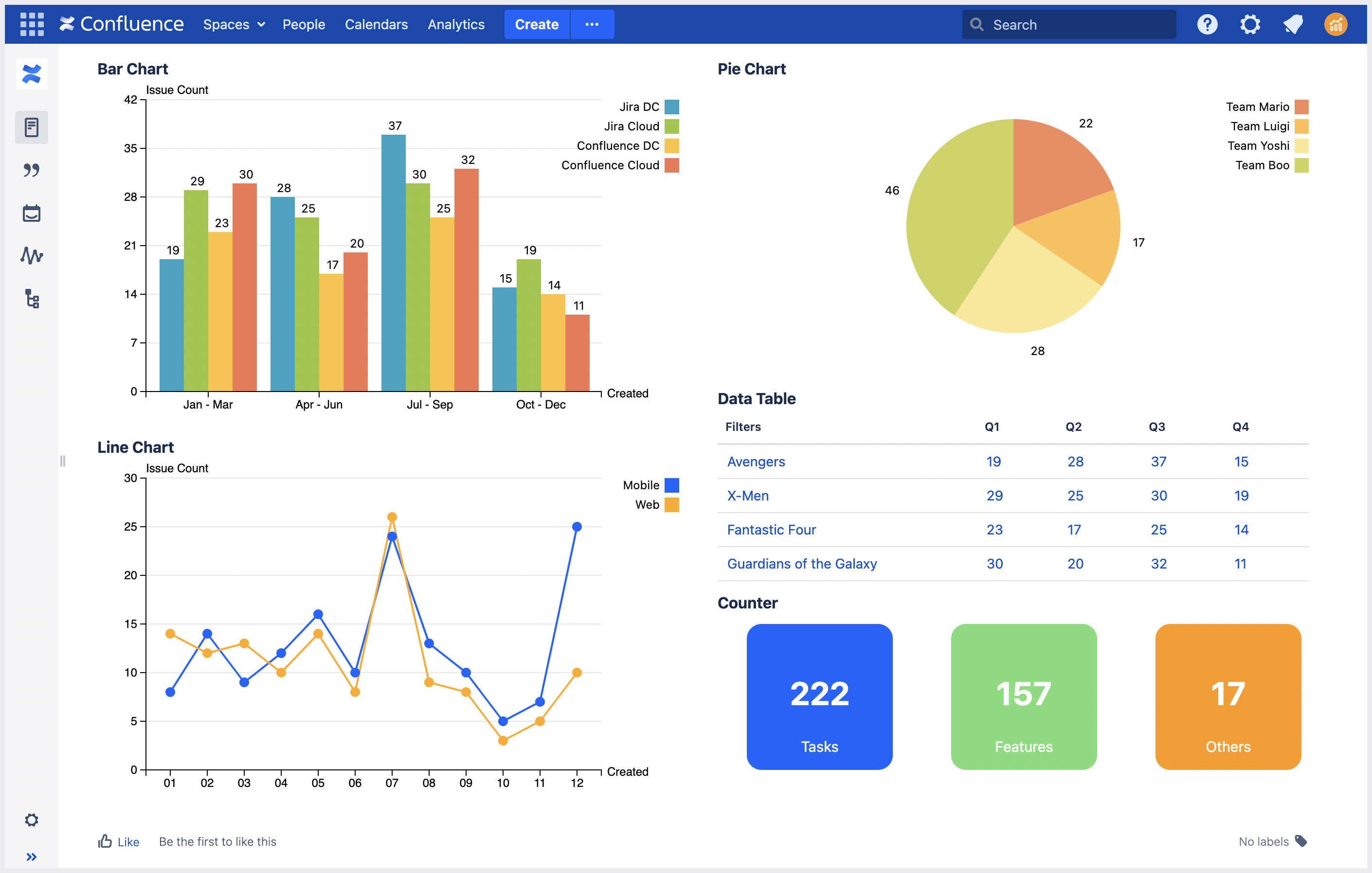Open the ellipsis menu next to Create
This screenshot has height=873, width=1372.
[x=592, y=24]
